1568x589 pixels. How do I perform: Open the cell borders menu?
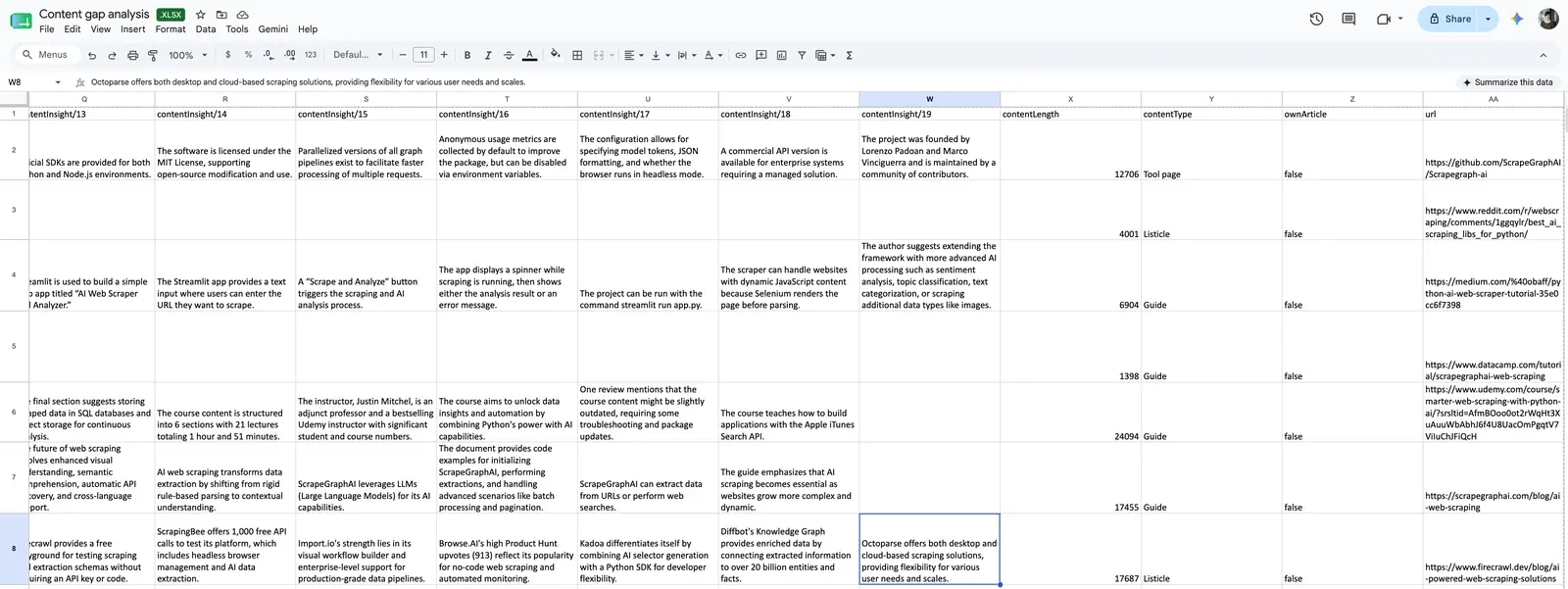[577, 55]
